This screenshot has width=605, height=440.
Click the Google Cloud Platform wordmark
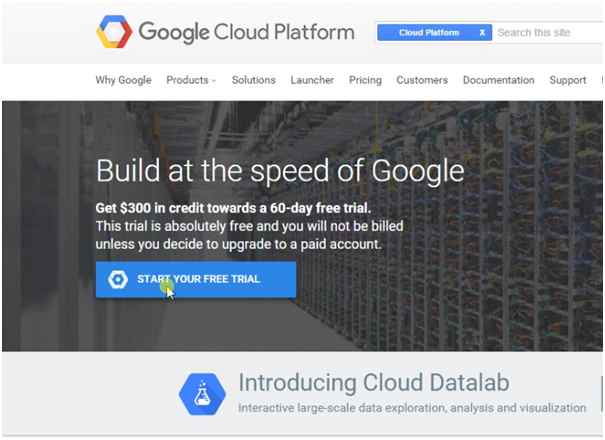[246, 32]
